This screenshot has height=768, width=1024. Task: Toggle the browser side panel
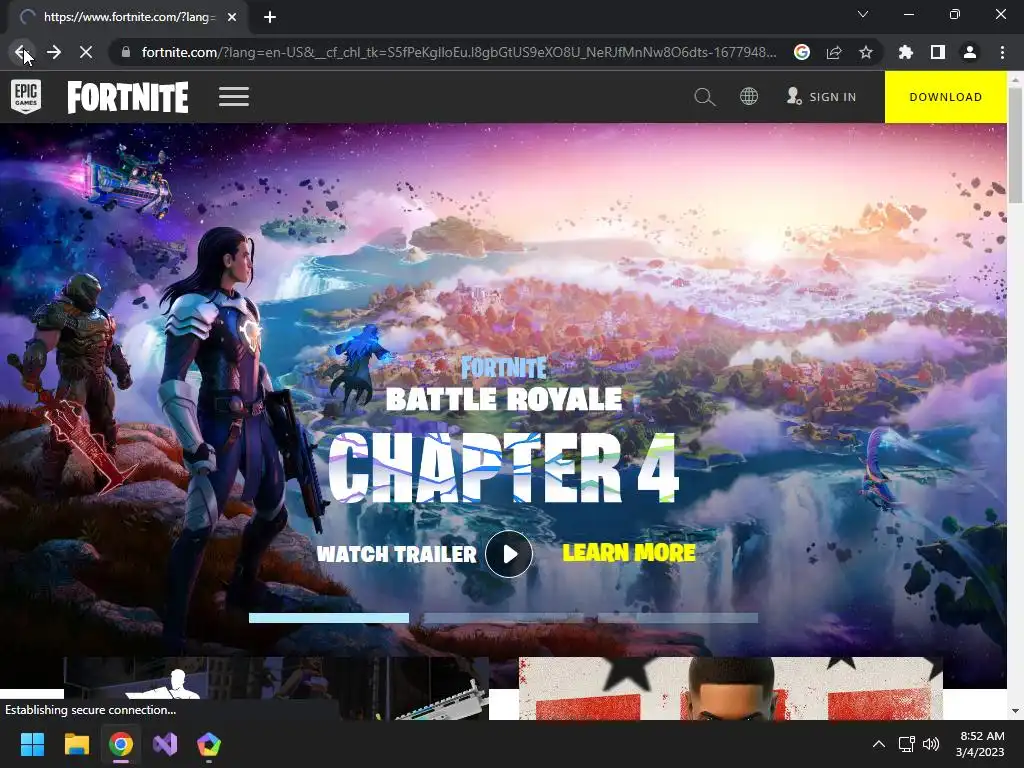(938, 52)
